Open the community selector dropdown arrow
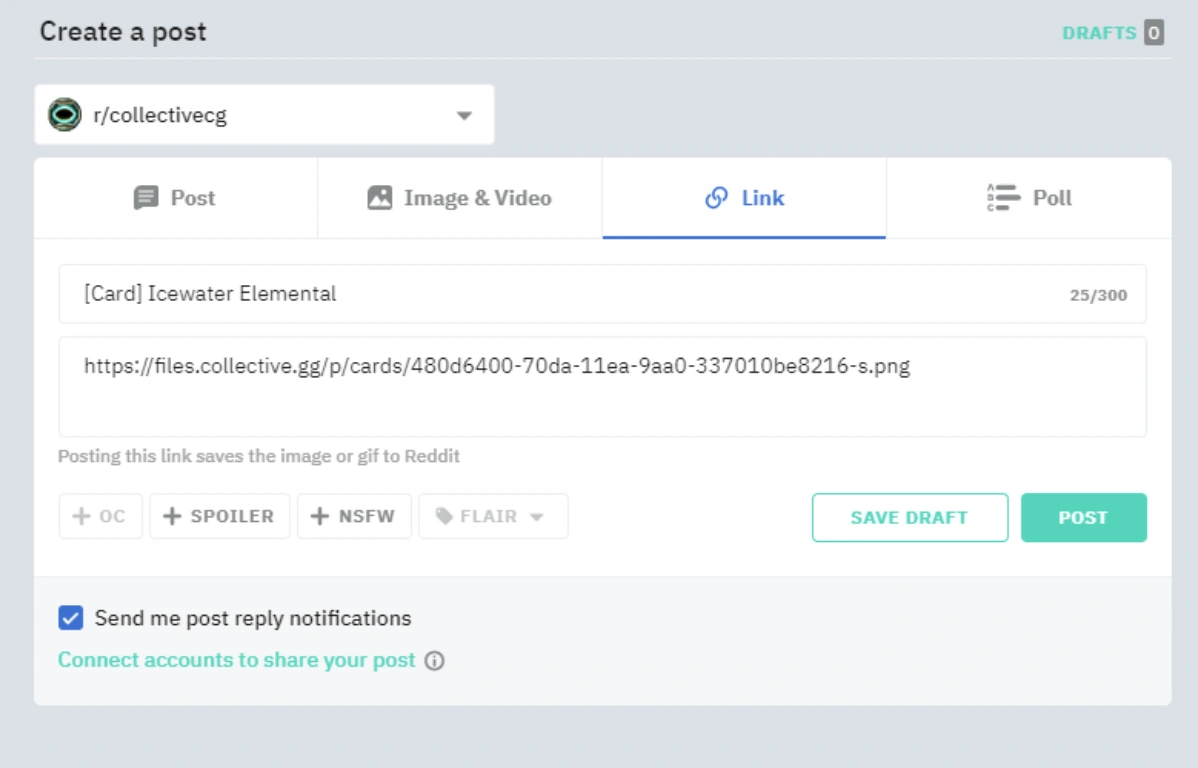This screenshot has width=1198, height=768. [464, 116]
